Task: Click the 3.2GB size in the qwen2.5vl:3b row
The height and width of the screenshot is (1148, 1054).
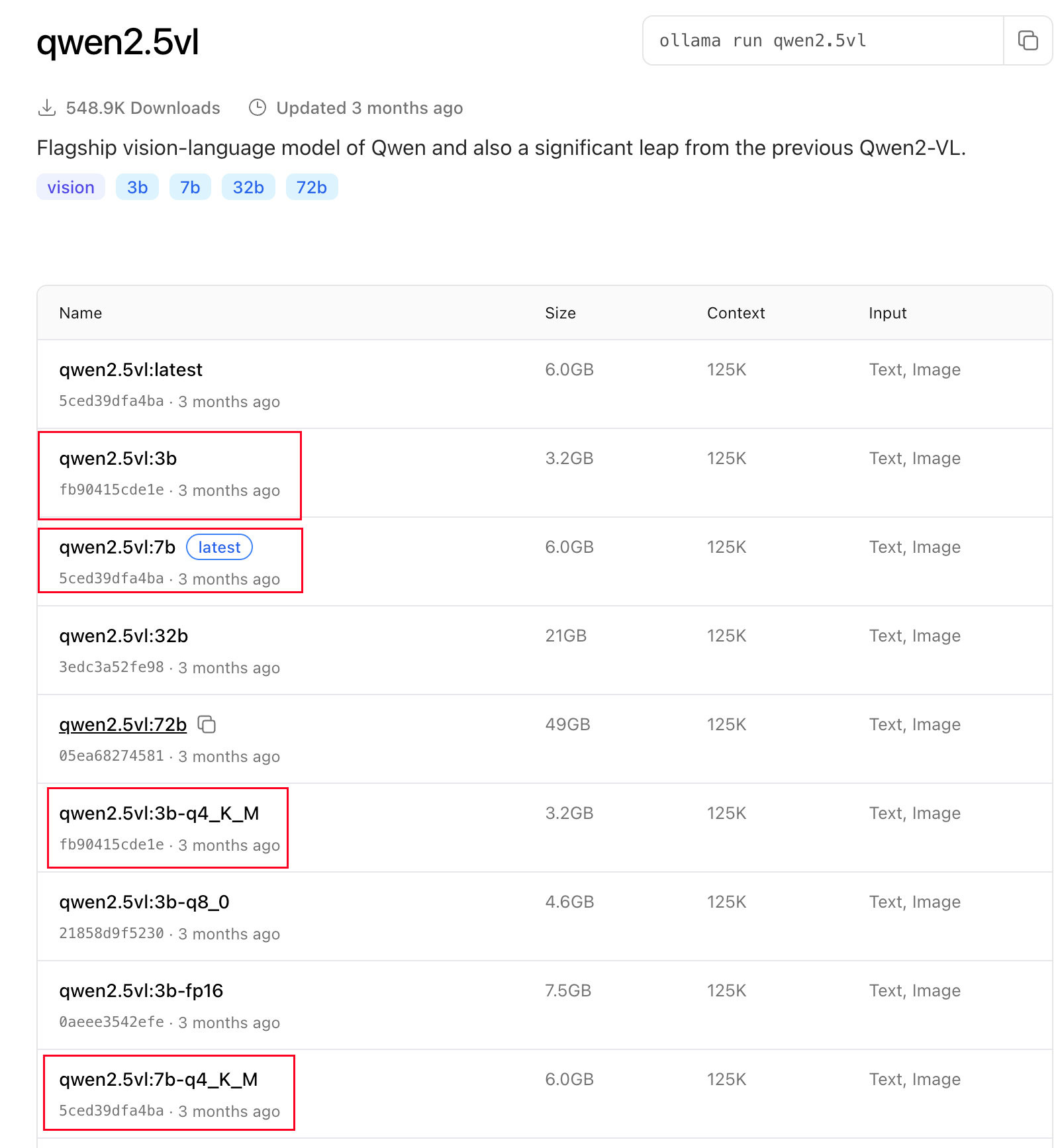Action: (569, 458)
